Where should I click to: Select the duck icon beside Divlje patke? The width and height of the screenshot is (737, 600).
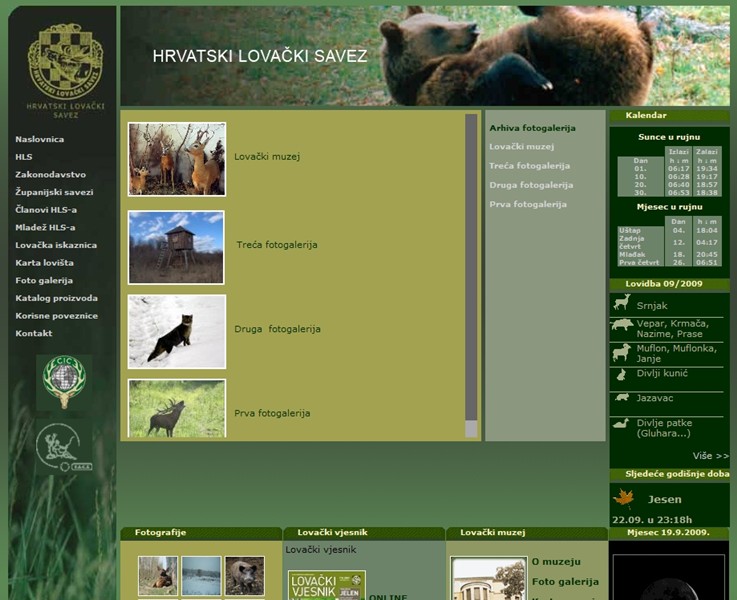coord(621,423)
